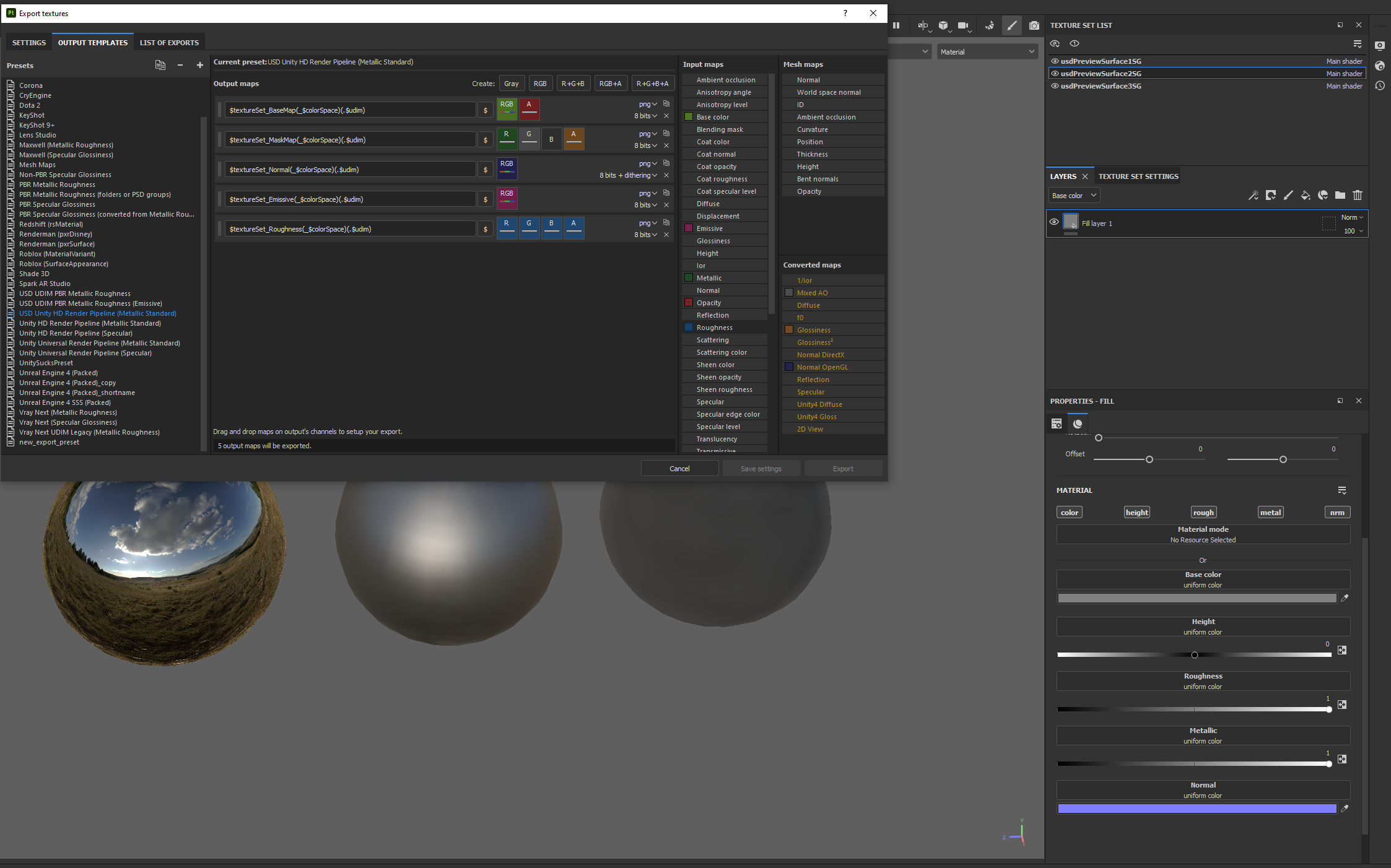Viewport: 1391px width, 868px height.
Task: Add a fill layer with bucket icon
Action: point(1306,196)
